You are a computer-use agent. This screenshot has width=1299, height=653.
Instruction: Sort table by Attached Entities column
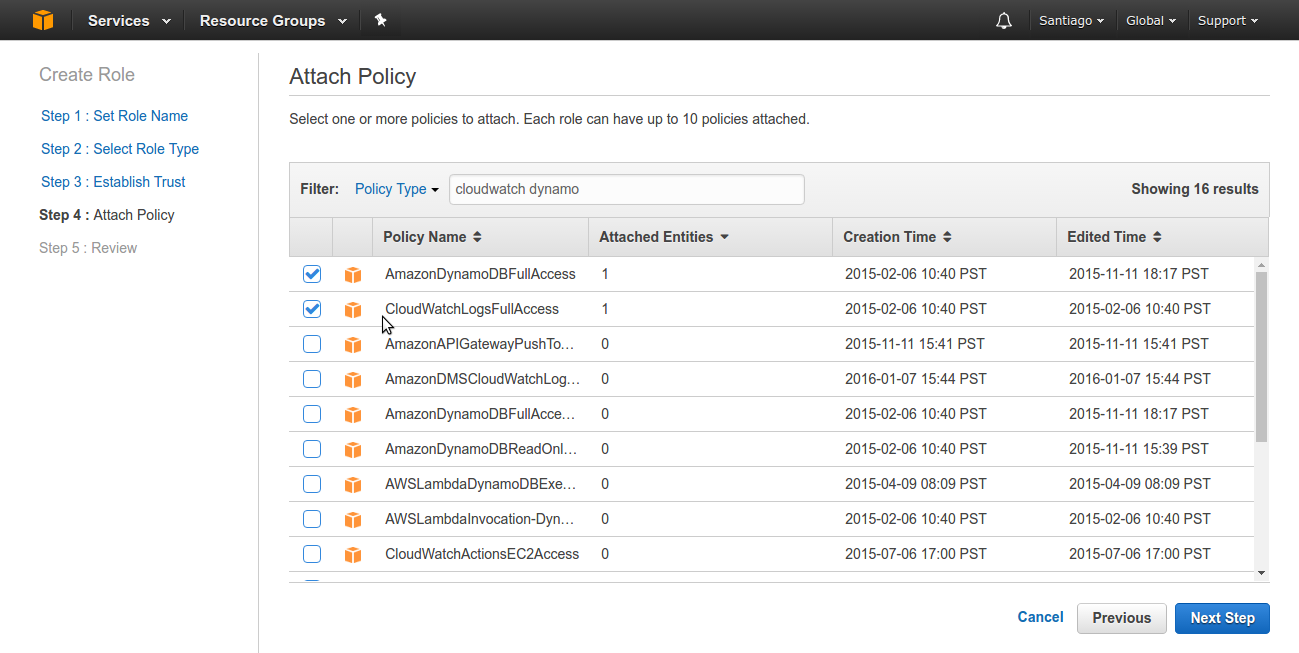click(x=664, y=237)
